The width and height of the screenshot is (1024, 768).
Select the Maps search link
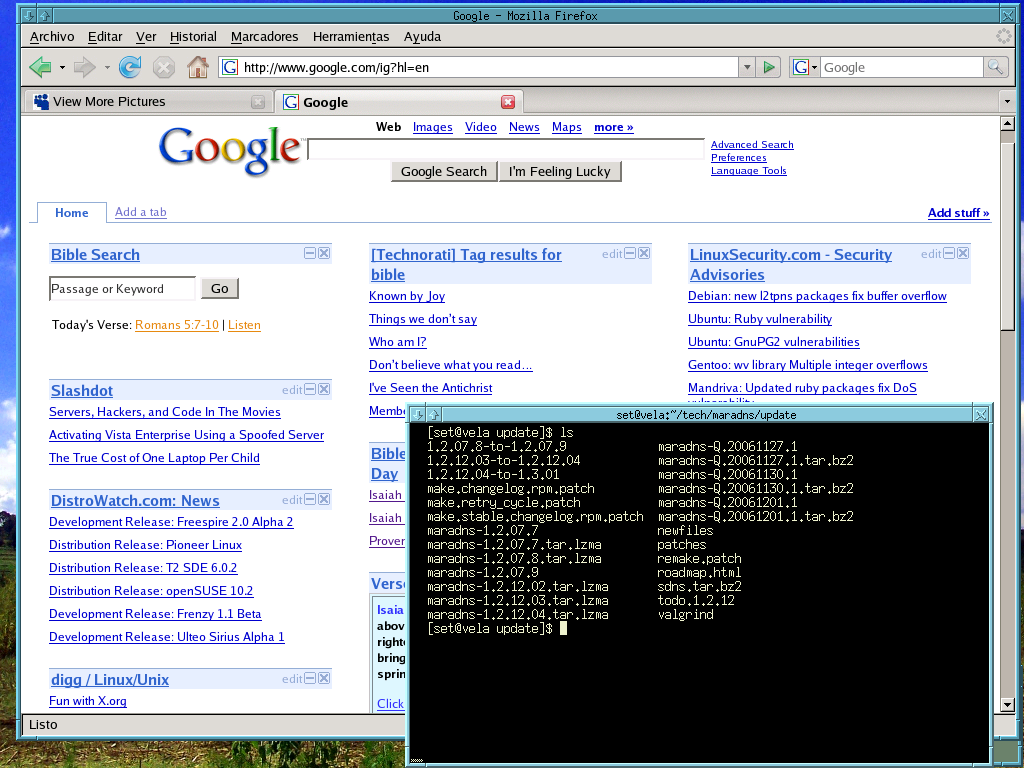pyautogui.click(x=566, y=127)
